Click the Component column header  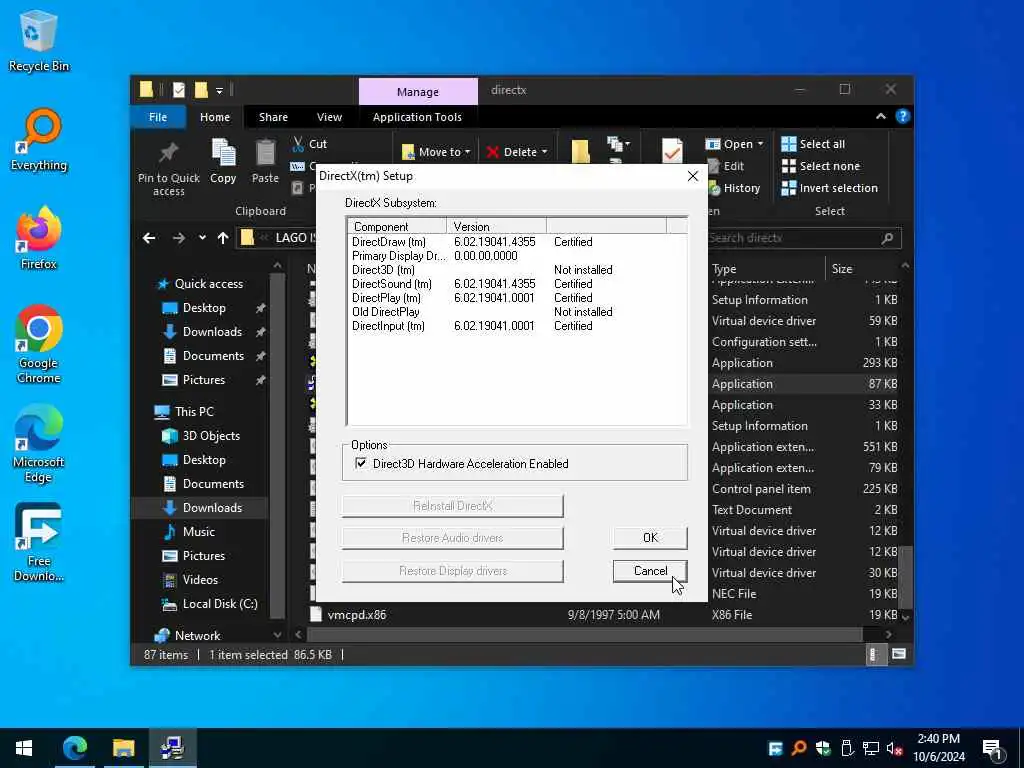pos(397,227)
